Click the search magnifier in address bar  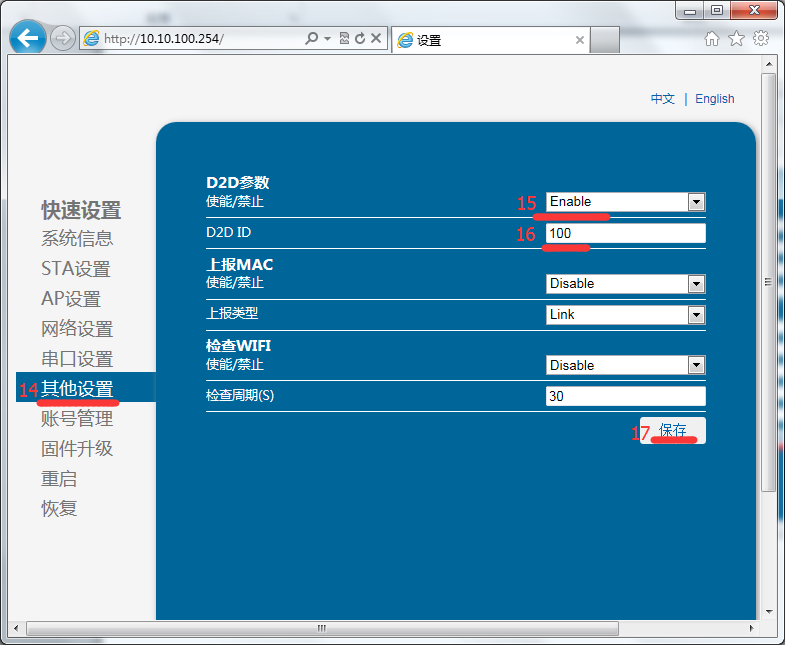311,39
